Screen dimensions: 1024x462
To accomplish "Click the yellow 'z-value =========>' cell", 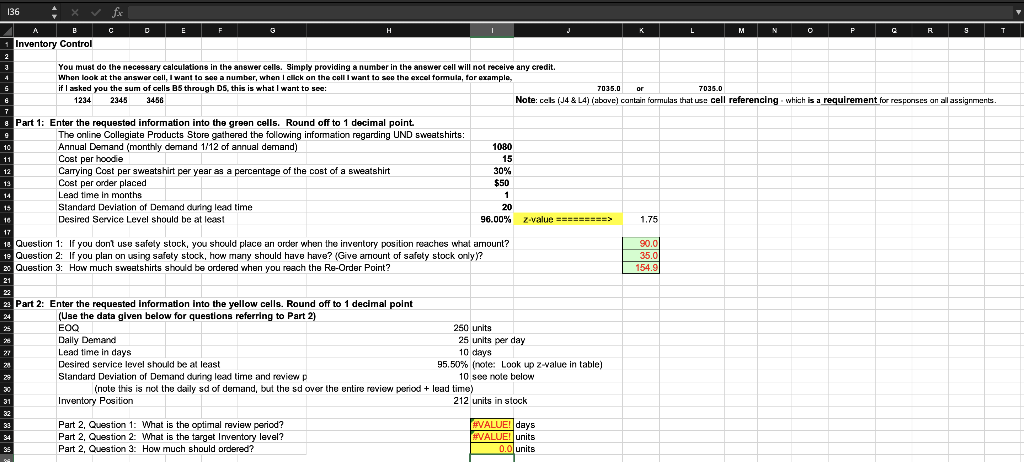I will click(568, 220).
